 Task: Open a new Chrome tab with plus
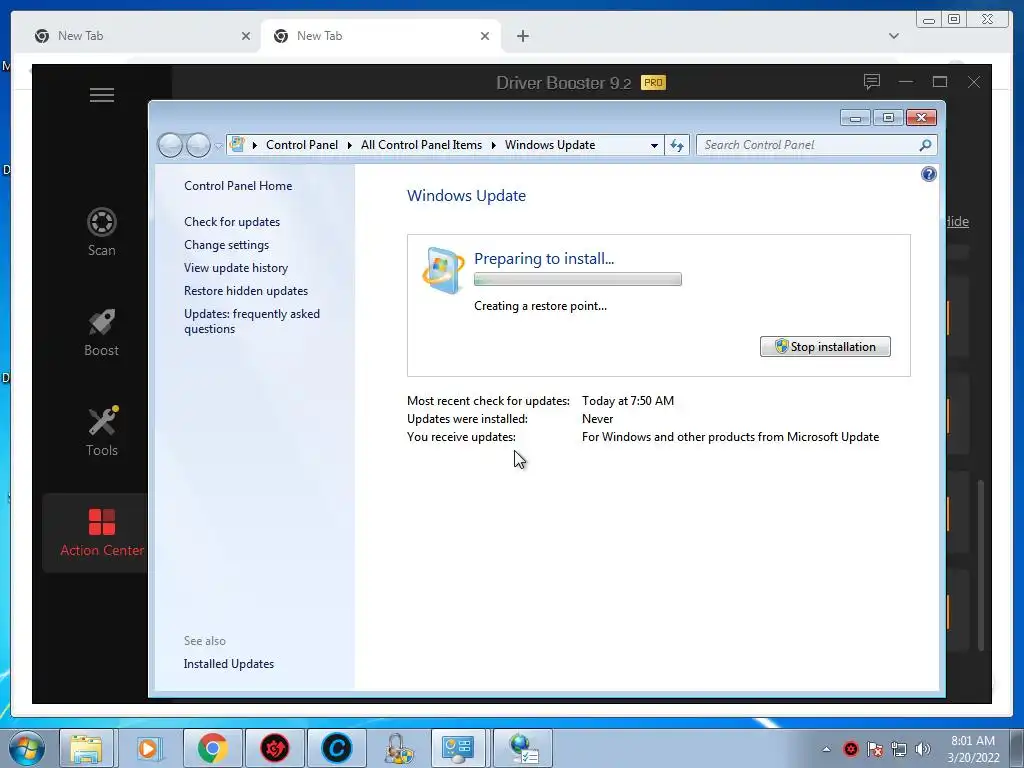pyautogui.click(x=522, y=36)
